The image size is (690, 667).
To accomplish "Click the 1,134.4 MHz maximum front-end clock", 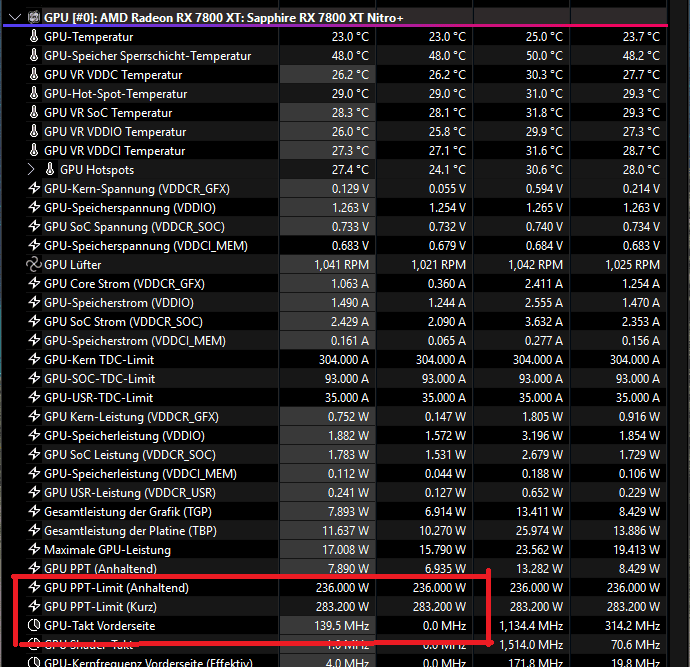I will pyautogui.click(x=531, y=626).
